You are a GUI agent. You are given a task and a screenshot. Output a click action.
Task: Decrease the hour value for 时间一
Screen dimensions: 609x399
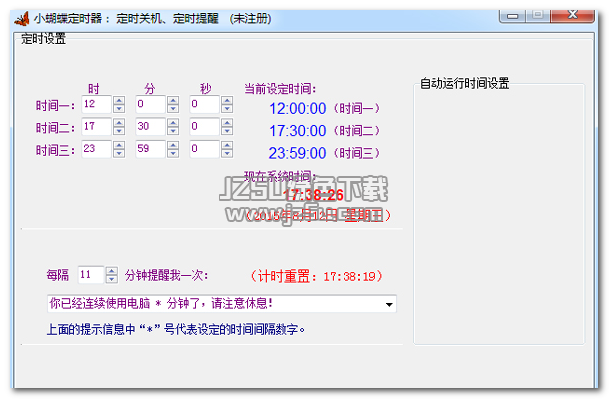coord(119,108)
